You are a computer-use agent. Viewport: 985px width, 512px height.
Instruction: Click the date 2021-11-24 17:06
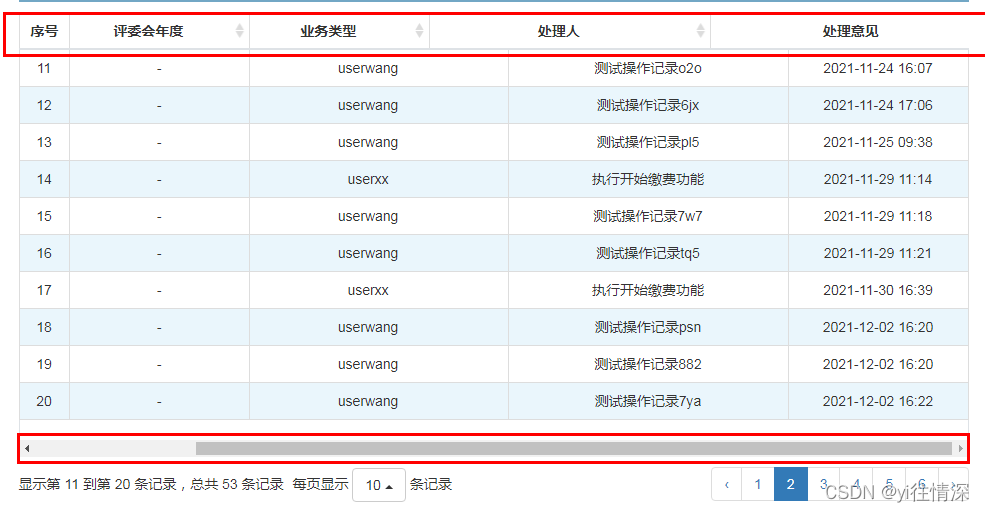coord(878,106)
